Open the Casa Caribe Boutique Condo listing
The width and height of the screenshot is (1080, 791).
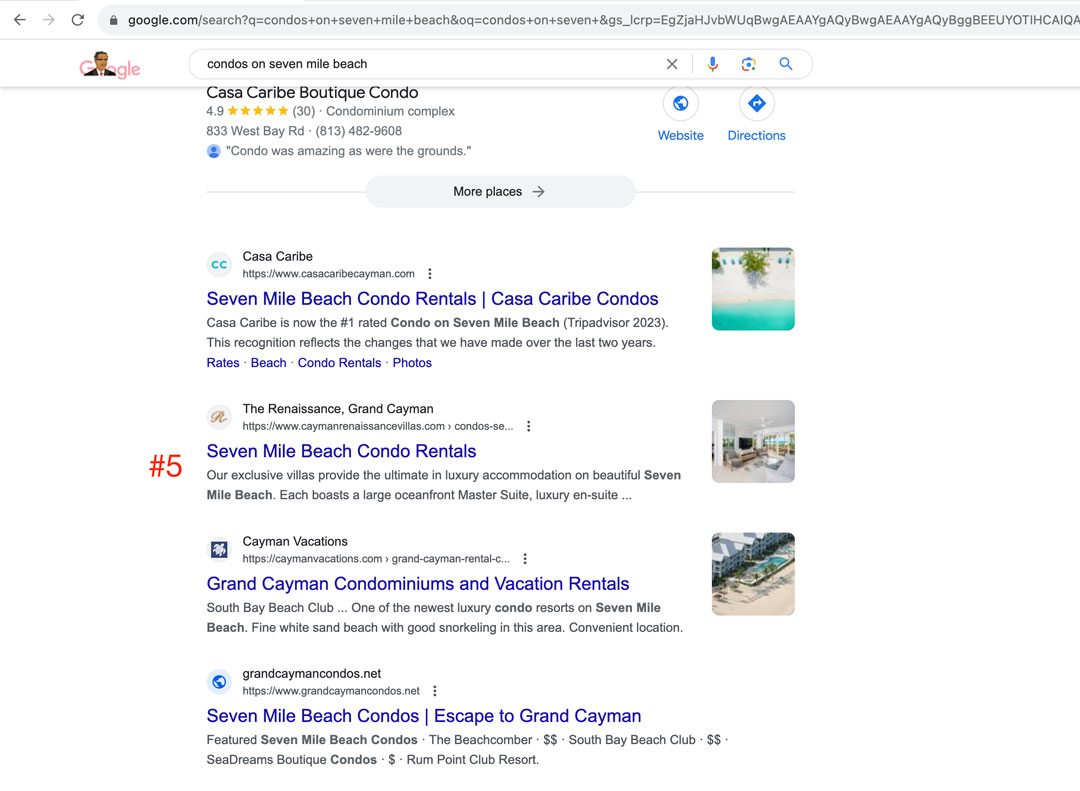pyautogui.click(x=312, y=92)
